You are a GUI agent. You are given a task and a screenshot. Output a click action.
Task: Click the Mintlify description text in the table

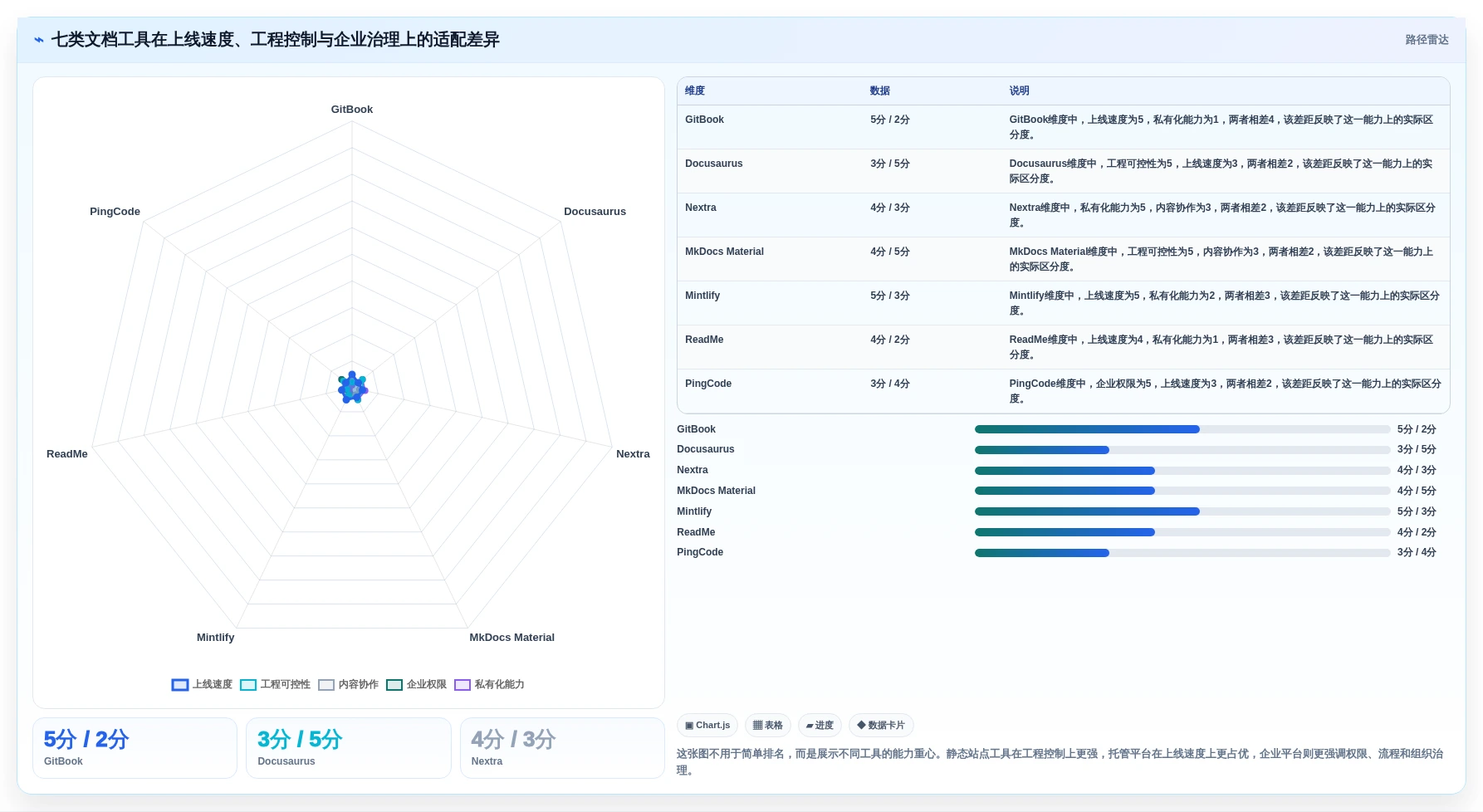click(x=1225, y=303)
